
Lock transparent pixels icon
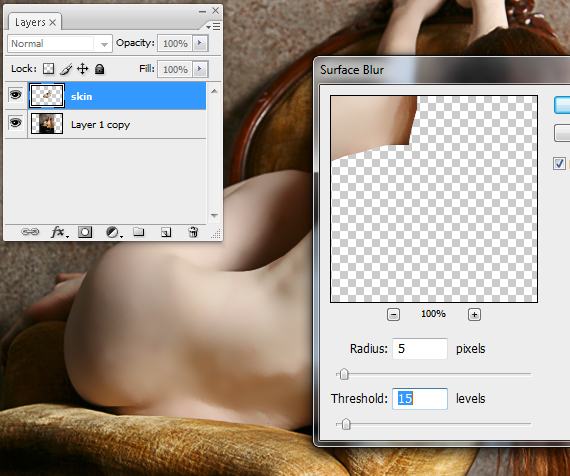(48, 69)
